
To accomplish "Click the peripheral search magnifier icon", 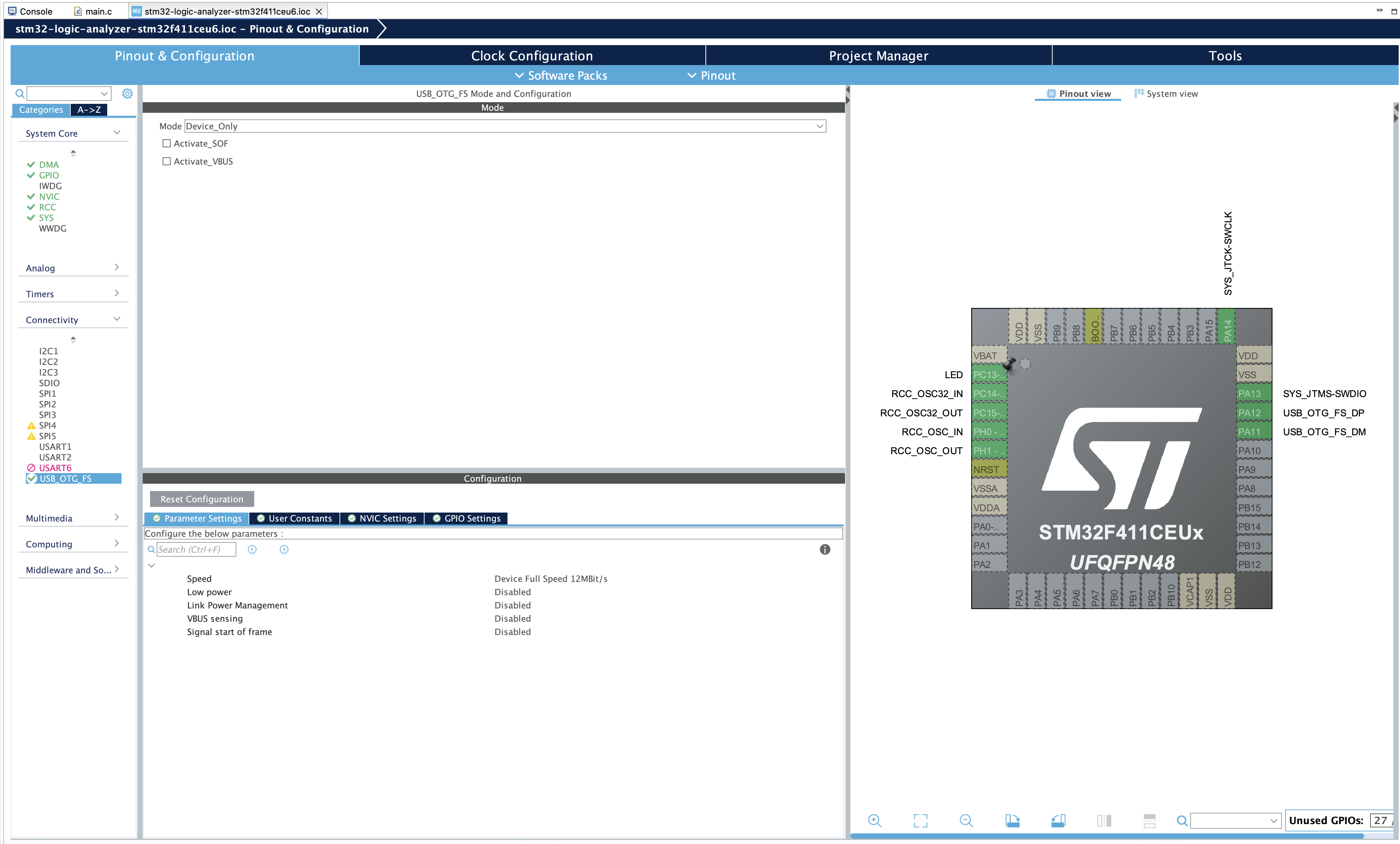I will coord(19,93).
